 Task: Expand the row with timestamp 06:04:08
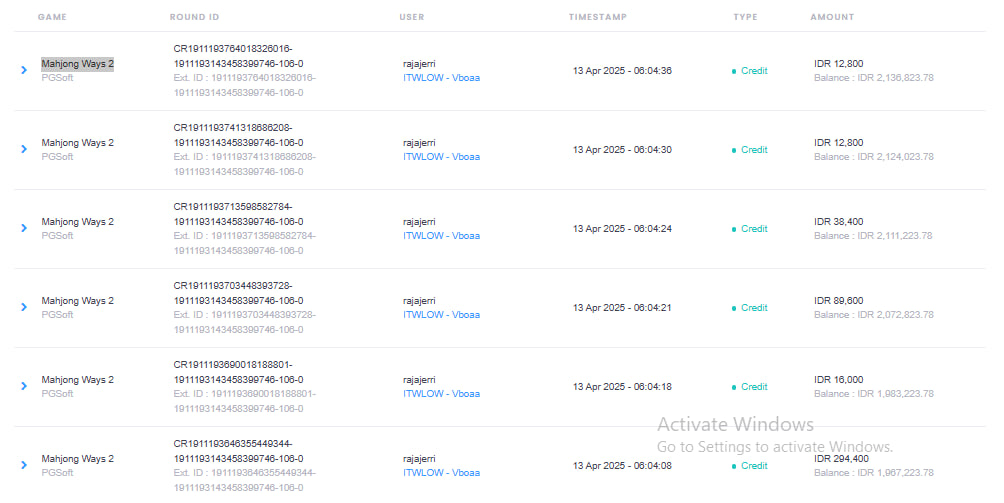[24, 465]
